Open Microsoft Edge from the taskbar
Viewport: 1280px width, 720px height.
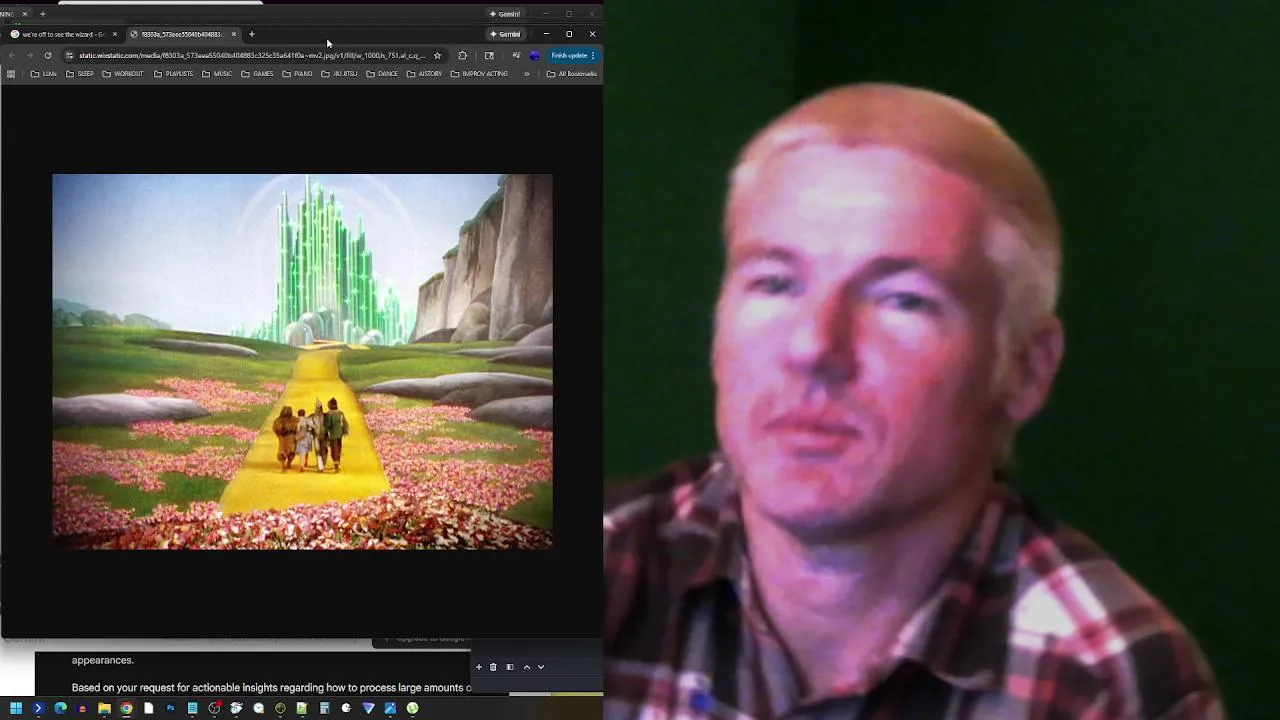pyautogui.click(x=60, y=708)
